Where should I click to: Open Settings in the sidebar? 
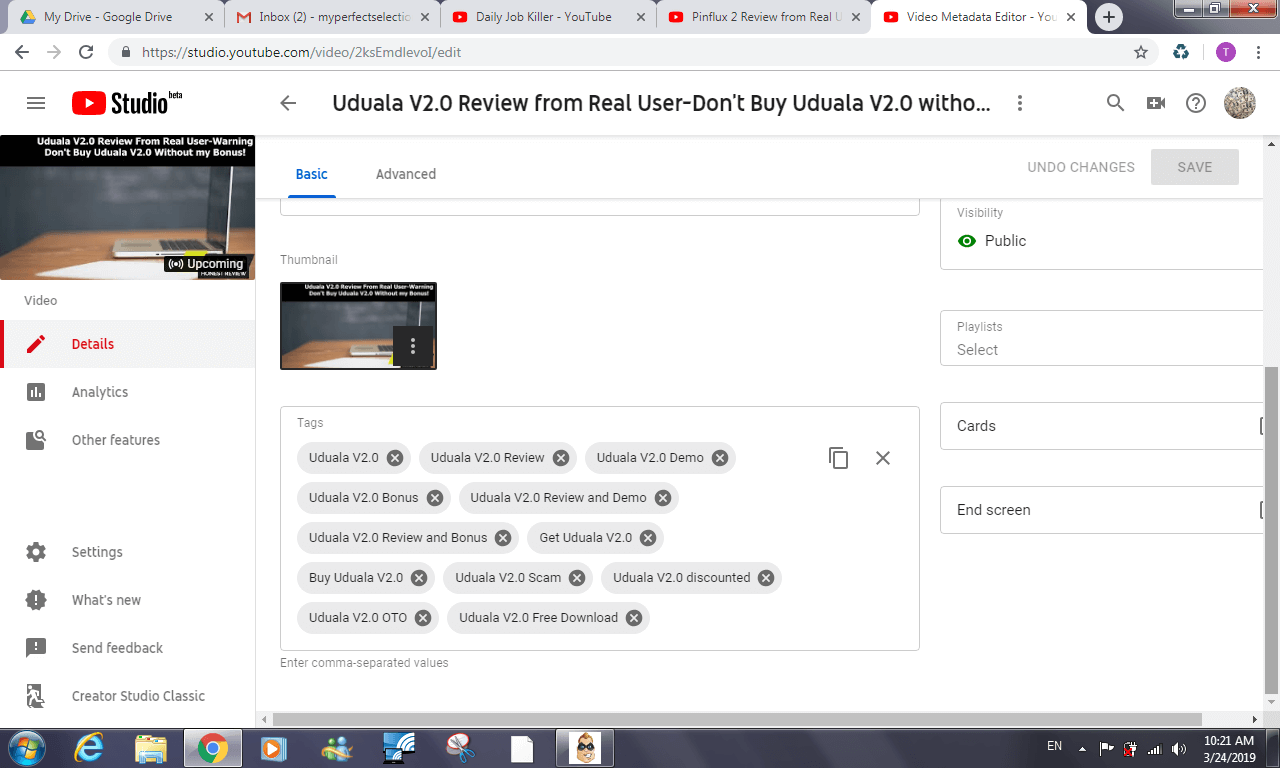pyautogui.click(x=128, y=552)
